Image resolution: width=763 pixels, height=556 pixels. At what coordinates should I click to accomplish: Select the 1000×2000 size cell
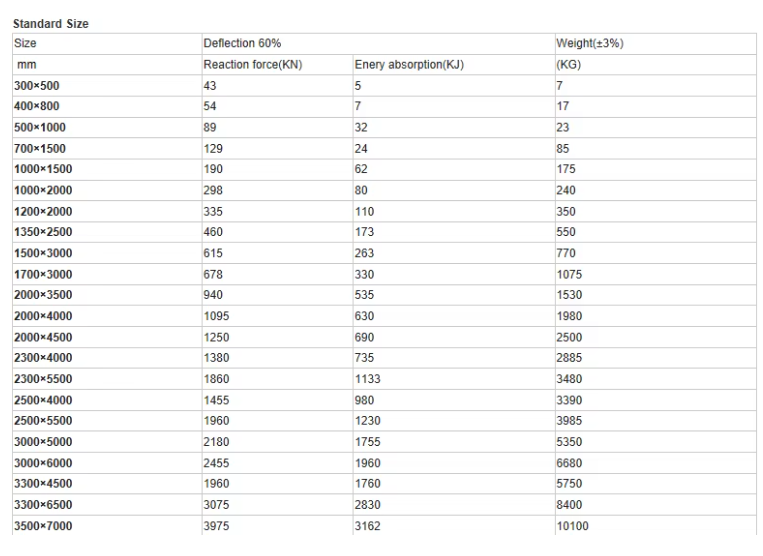pos(107,190)
